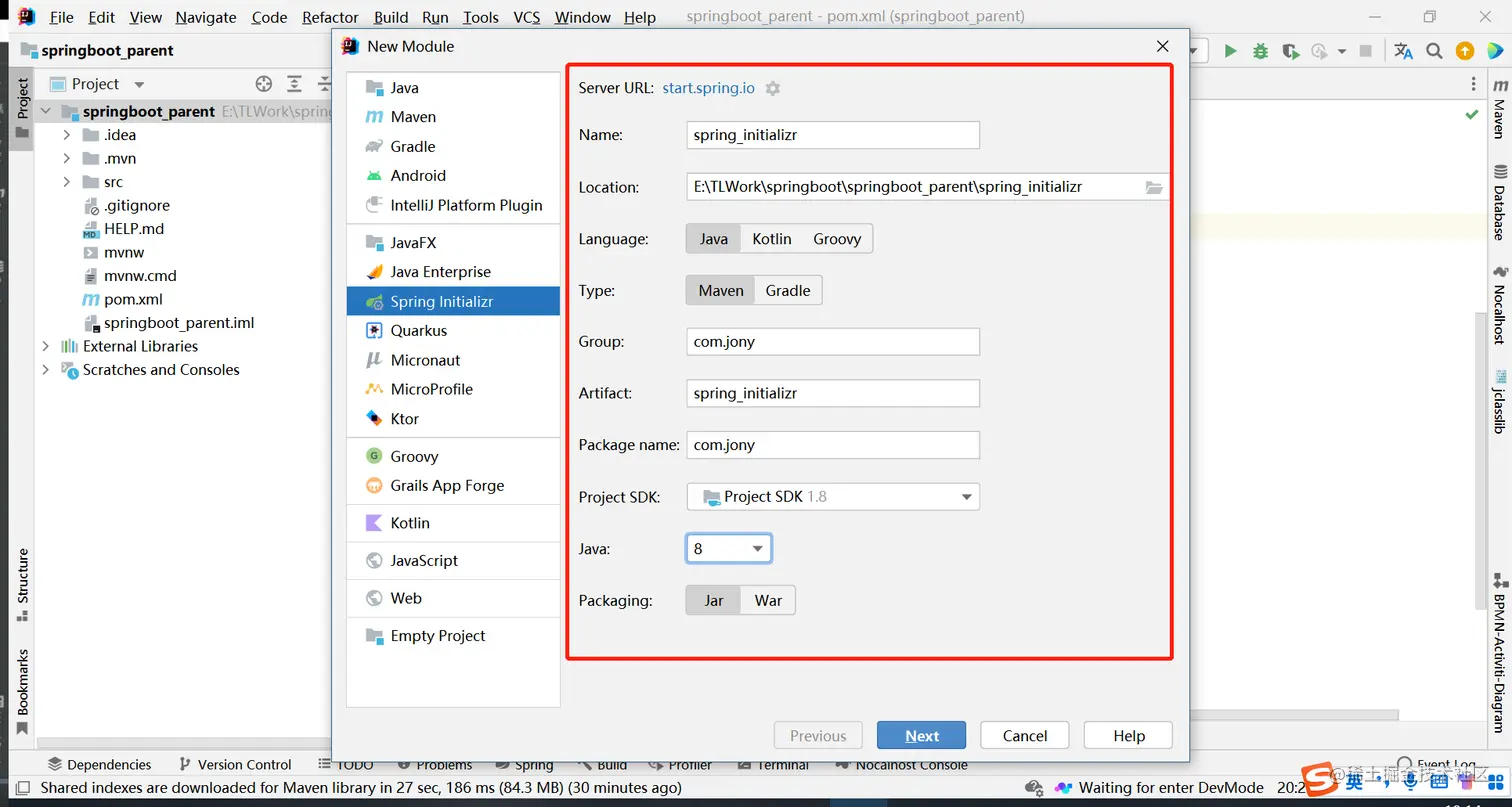Select pom.xml in project tree
This screenshot has width=1512, height=807.
[133, 299]
